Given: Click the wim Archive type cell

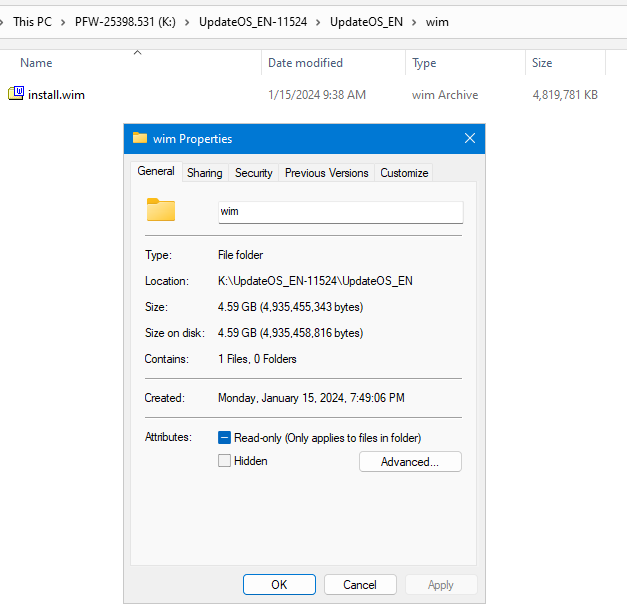Looking at the screenshot, I should [445, 95].
